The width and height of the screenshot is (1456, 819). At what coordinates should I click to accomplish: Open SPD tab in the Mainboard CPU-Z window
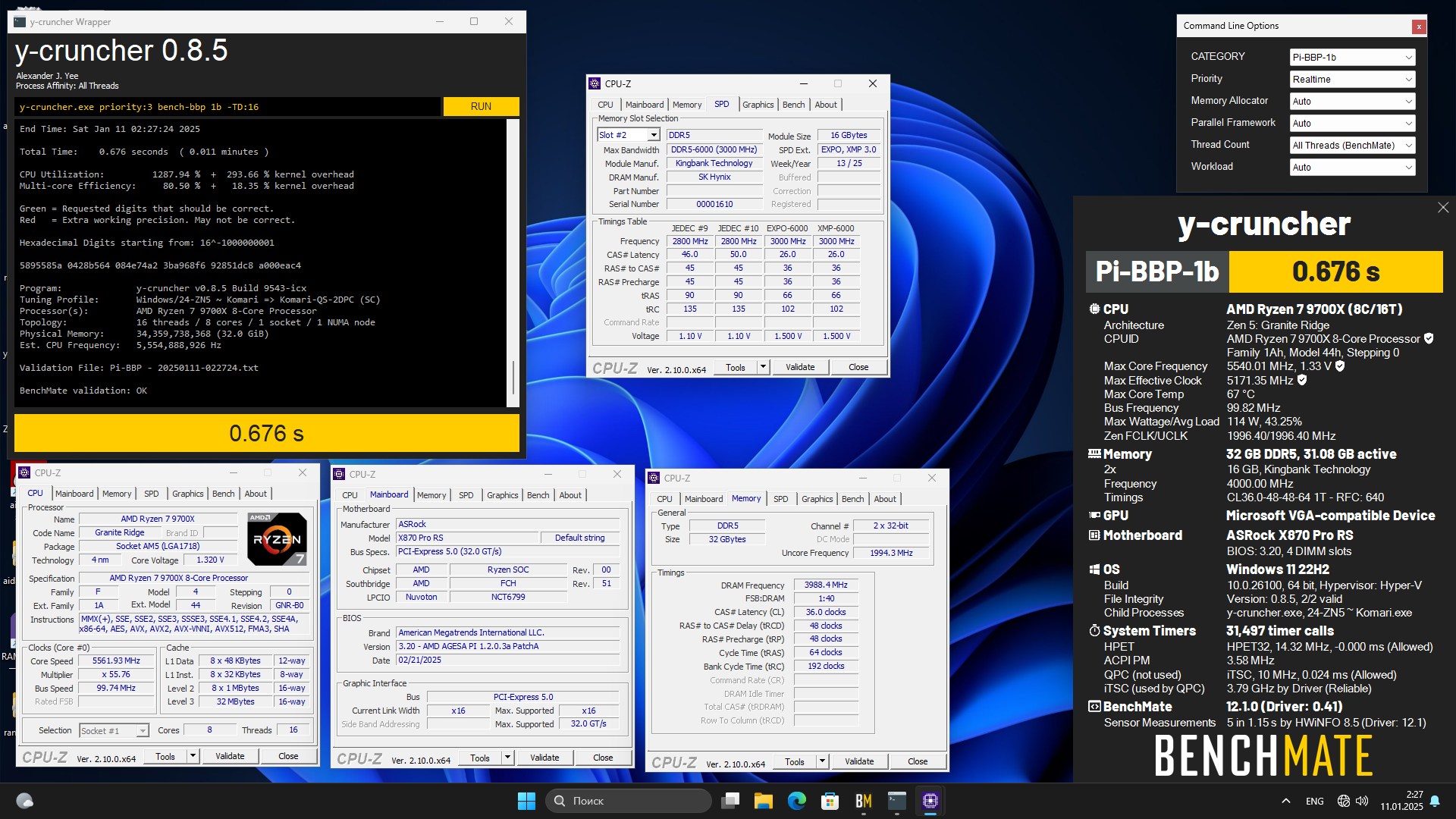click(x=466, y=495)
